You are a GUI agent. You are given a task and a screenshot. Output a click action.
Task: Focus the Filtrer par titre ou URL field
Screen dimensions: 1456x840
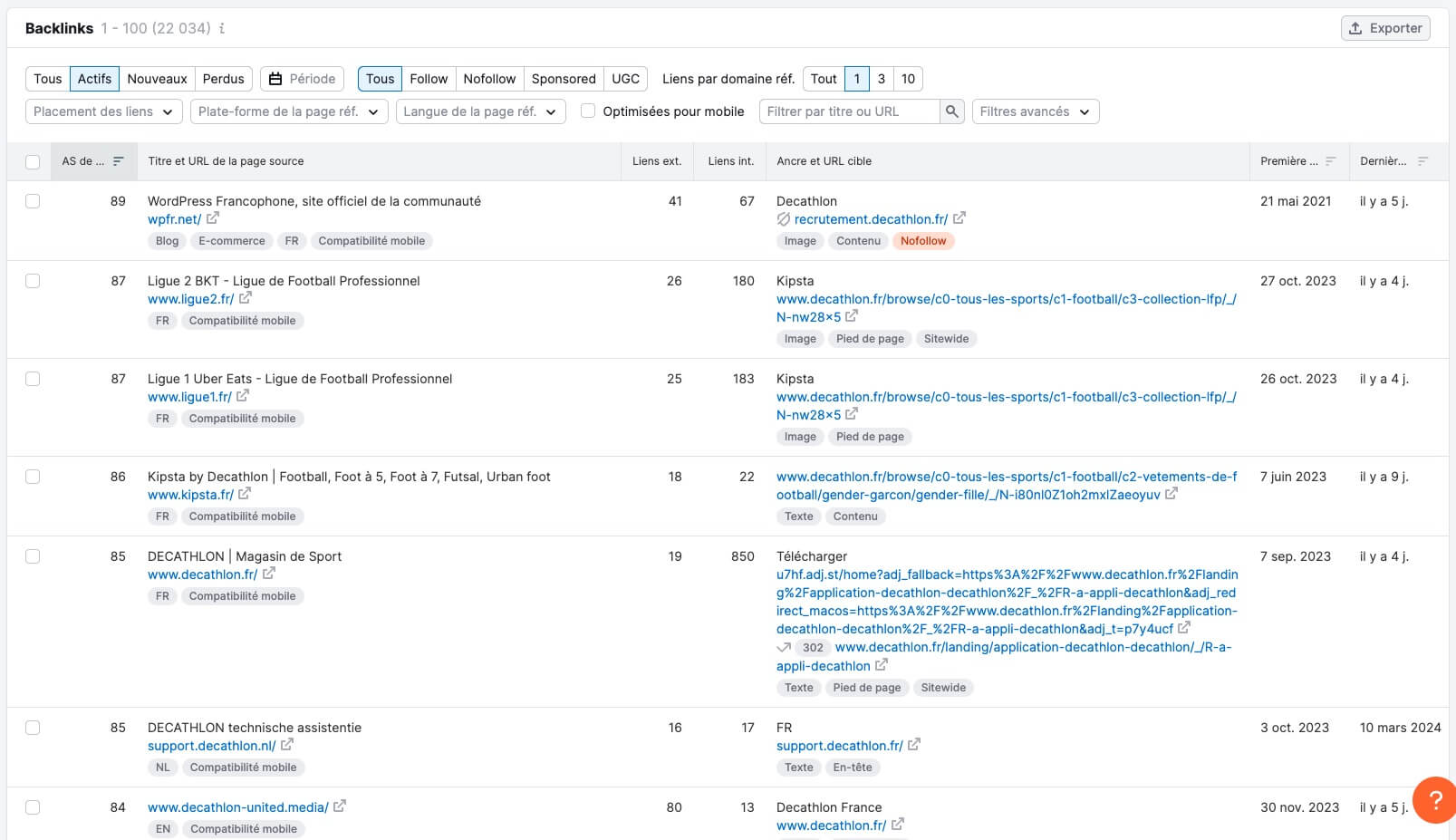click(x=850, y=111)
